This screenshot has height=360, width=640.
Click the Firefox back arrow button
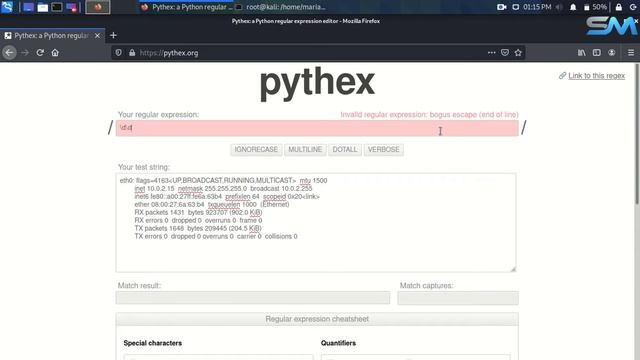coord(9,53)
